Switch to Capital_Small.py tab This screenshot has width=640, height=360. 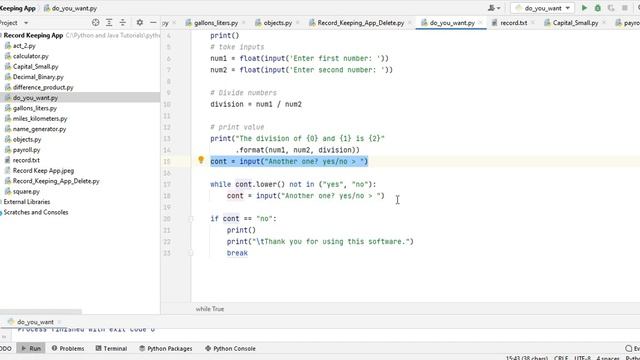(576, 23)
